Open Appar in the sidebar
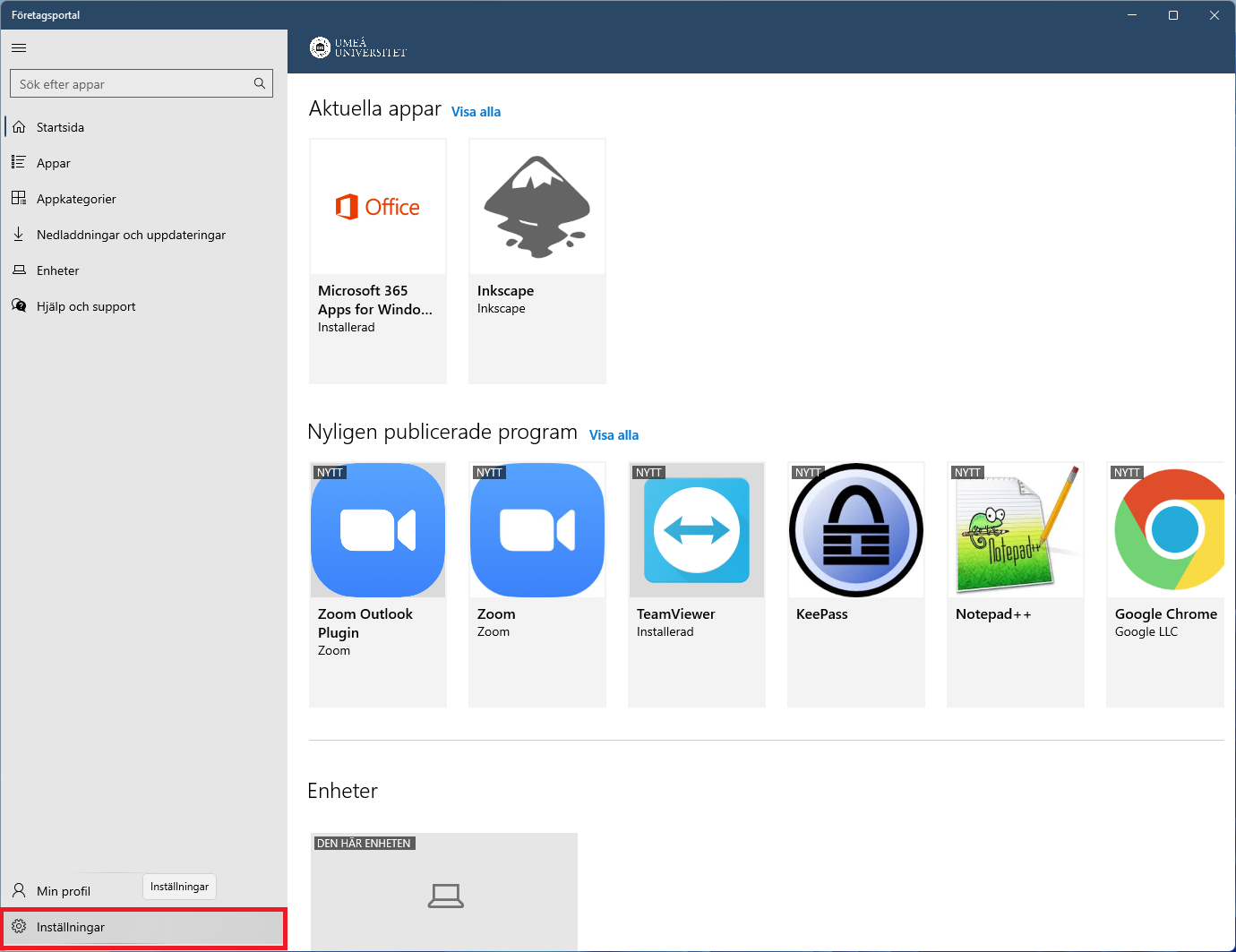 pos(53,163)
